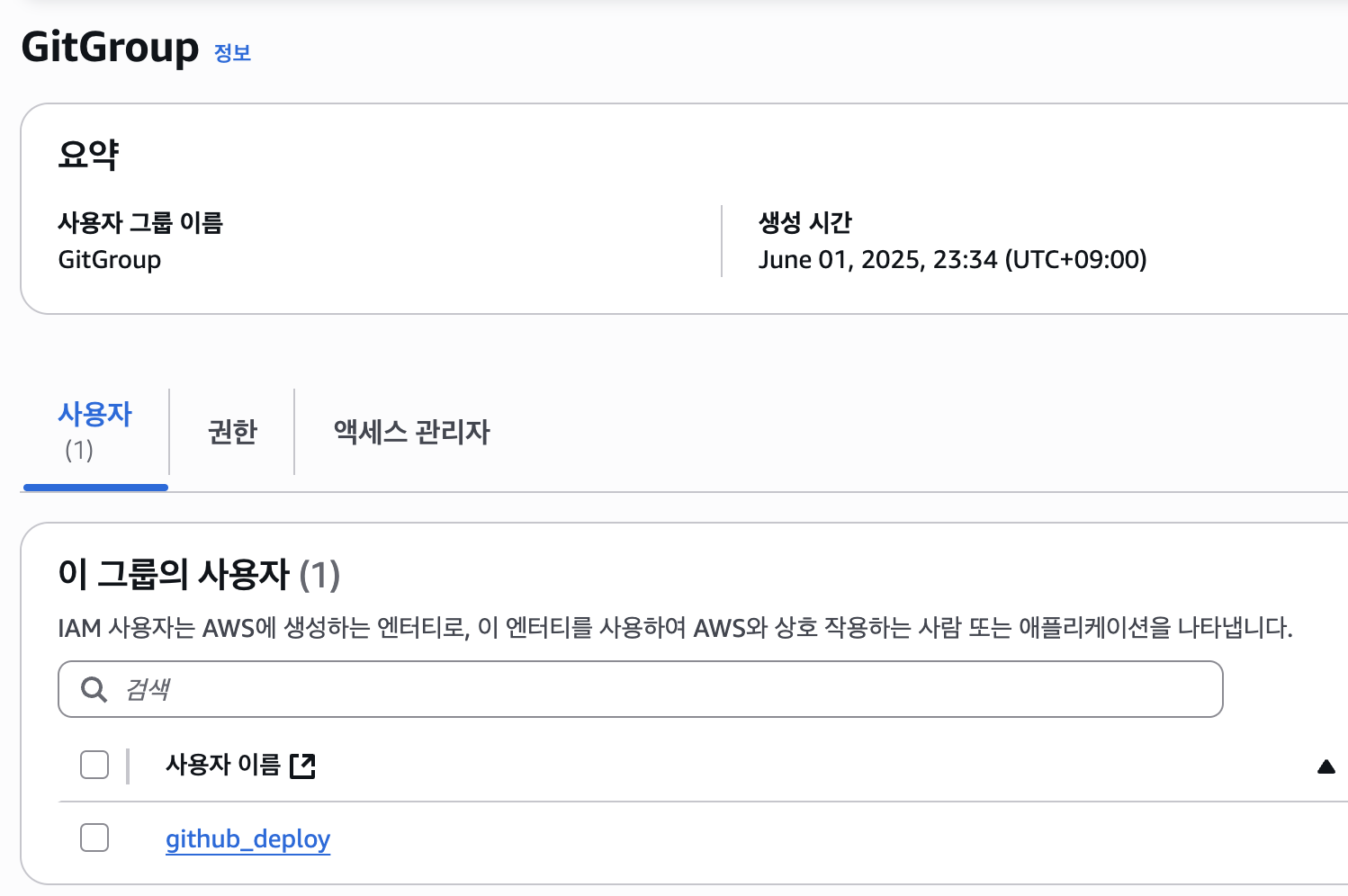Click the search magnifier icon

(x=94, y=690)
